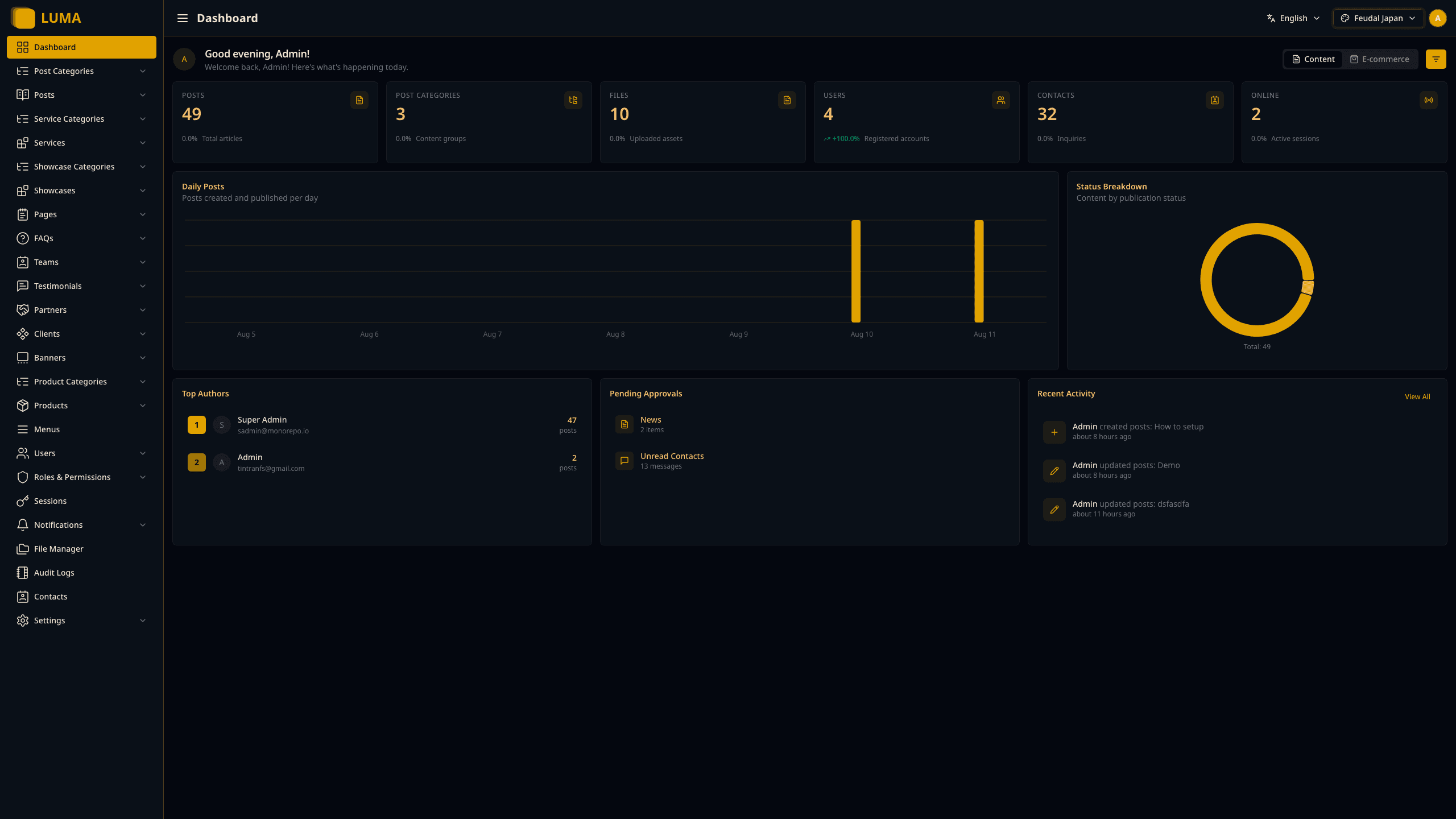The height and width of the screenshot is (819, 1456).
Task: Click the File Manager folder icon
Action: (23, 549)
